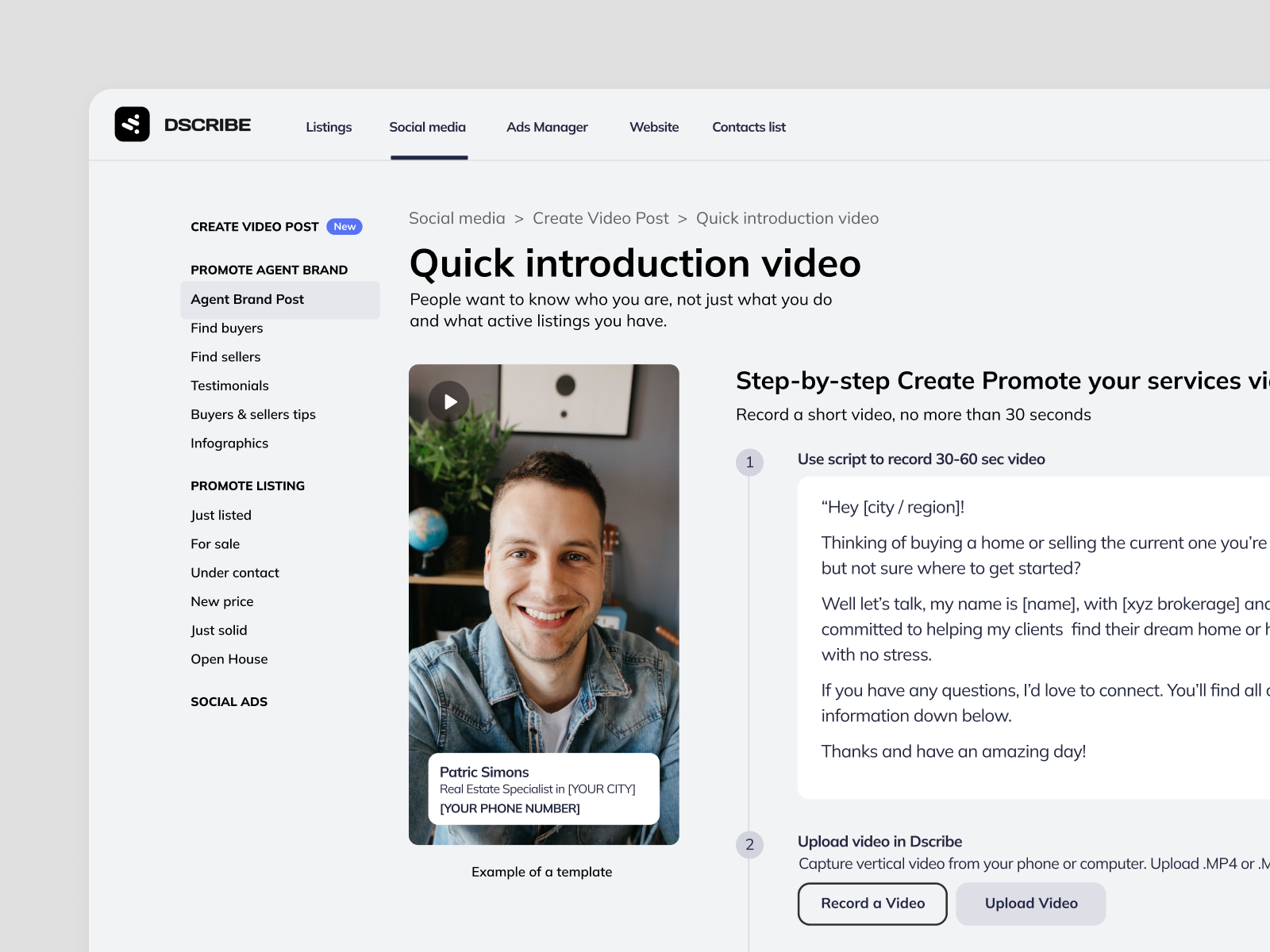Viewport: 1270px width, 952px height.
Task: Open the Website section
Action: click(x=653, y=127)
